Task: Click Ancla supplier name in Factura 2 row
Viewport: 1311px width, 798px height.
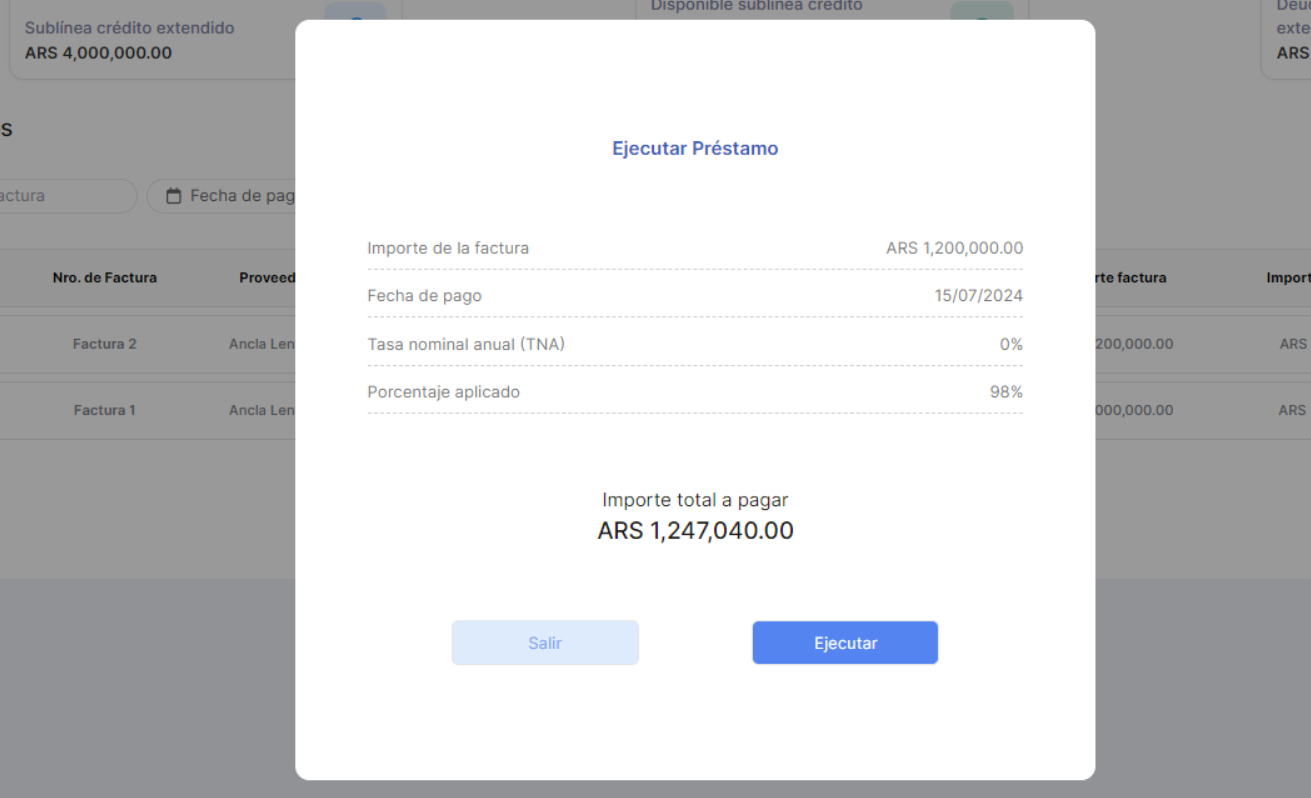Action: (261, 344)
